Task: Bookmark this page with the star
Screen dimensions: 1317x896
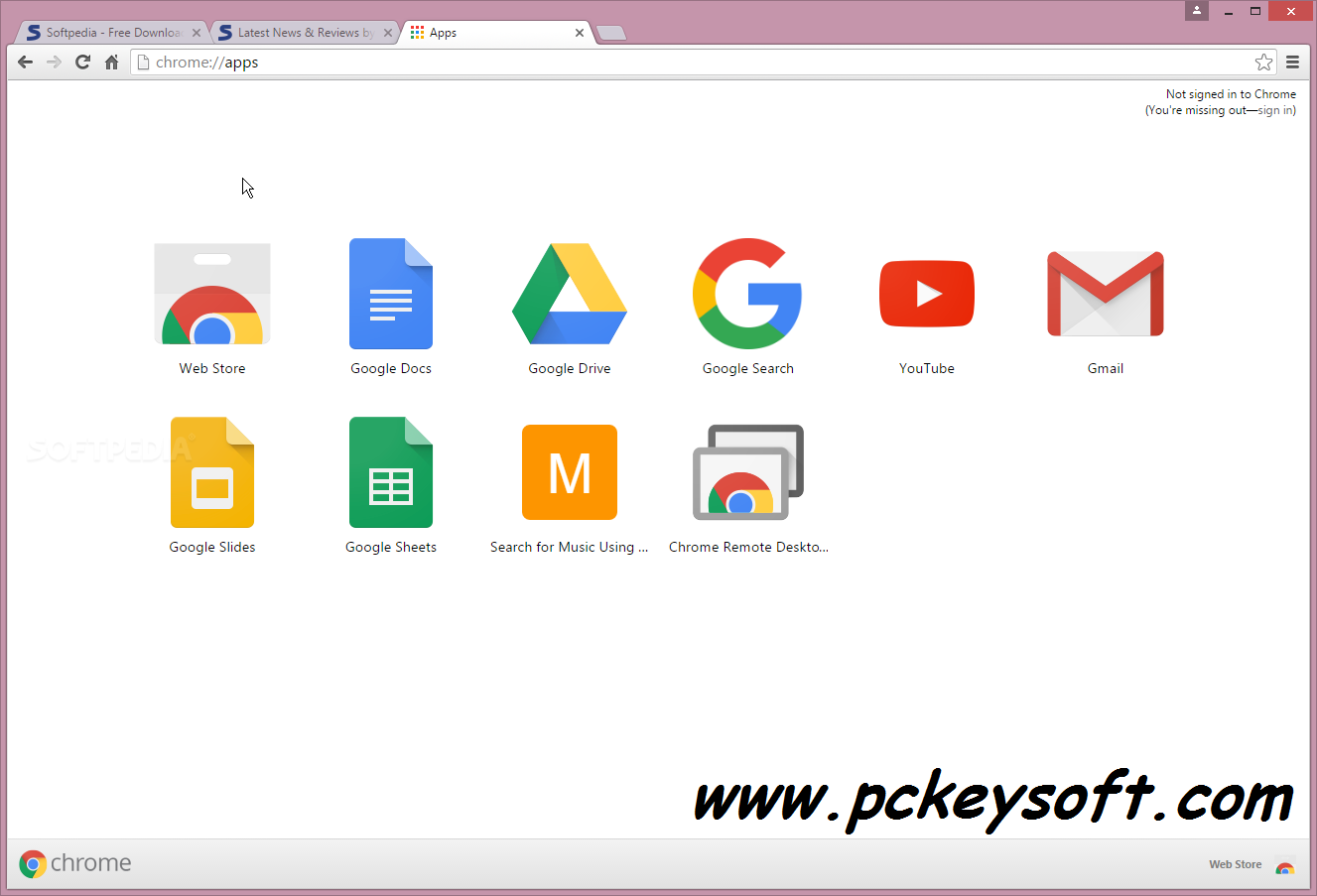Action: click(x=1263, y=63)
